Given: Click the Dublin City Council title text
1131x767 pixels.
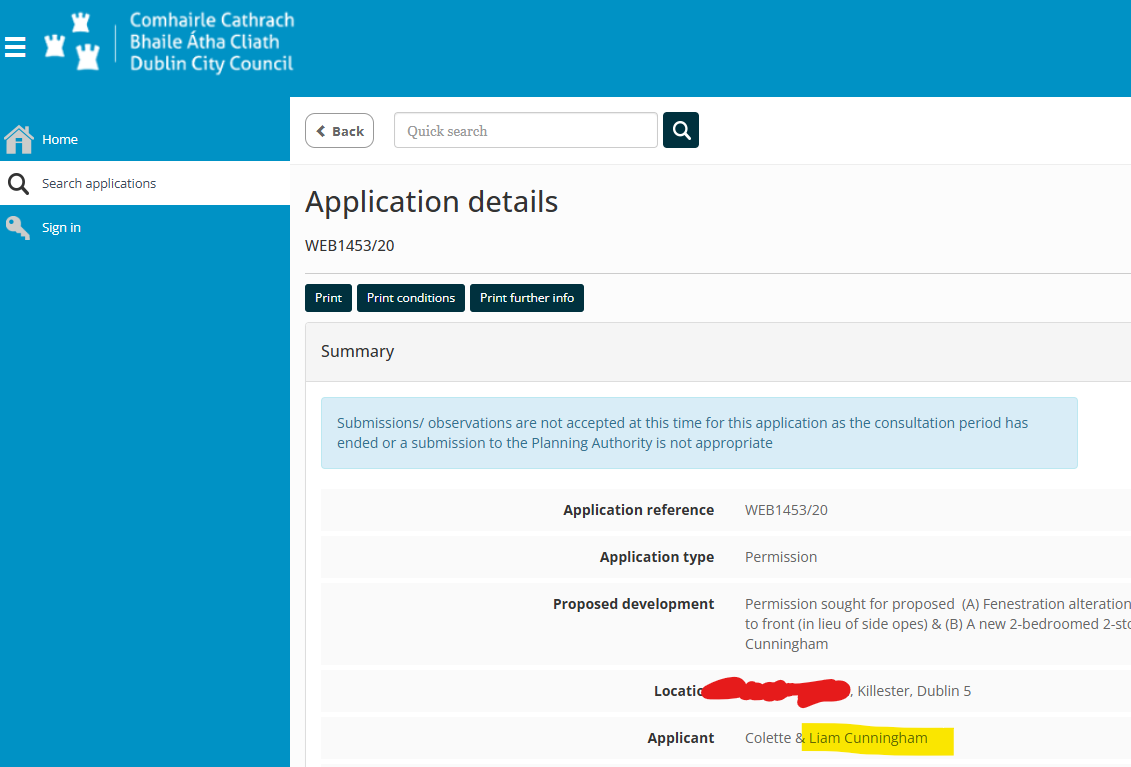Looking at the screenshot, I should coord(211,63).
